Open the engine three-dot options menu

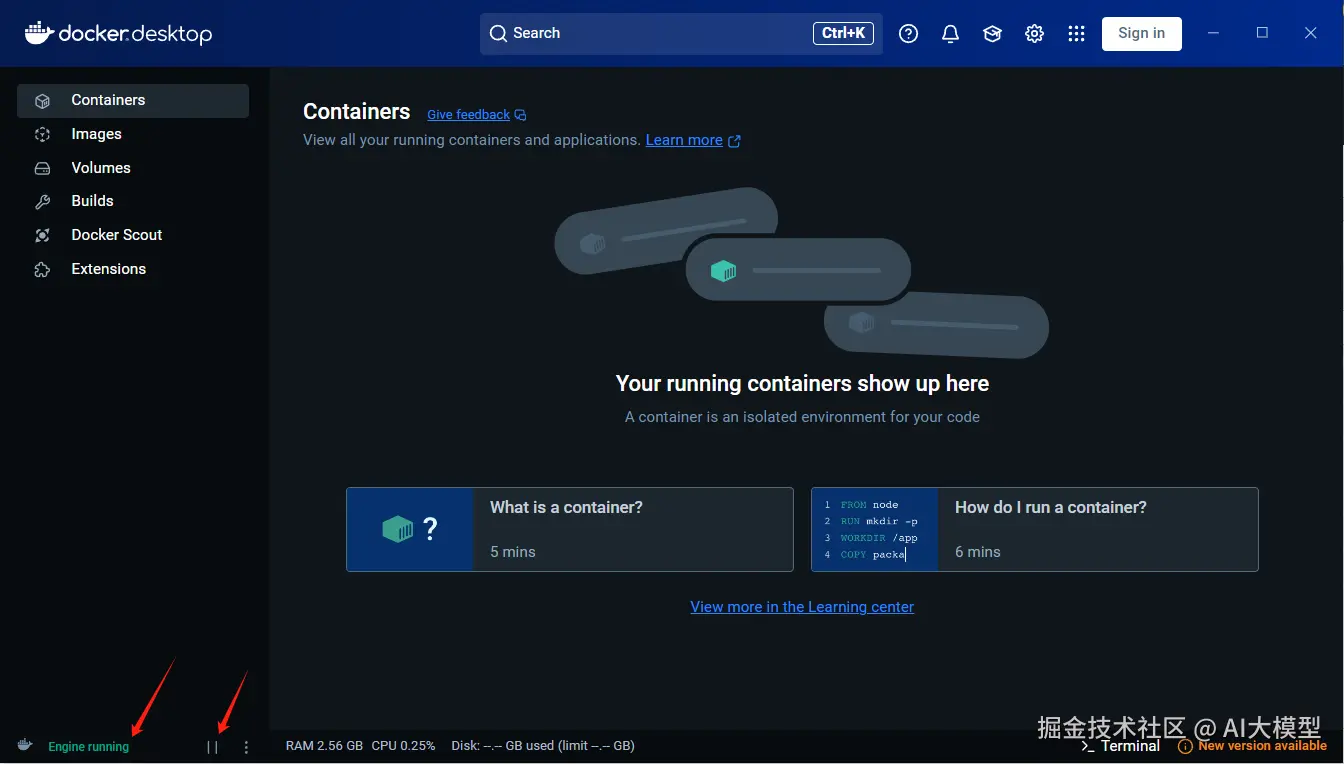246,747
